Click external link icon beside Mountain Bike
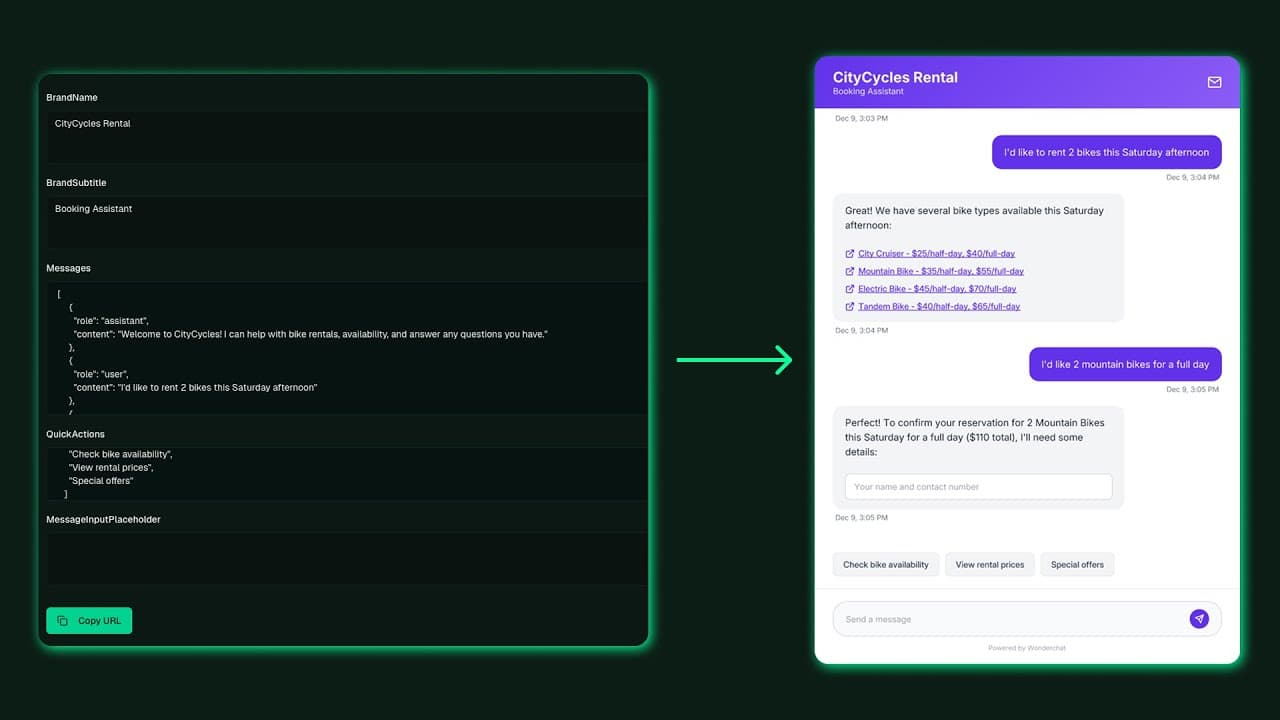1280x720 pixels. 850,271
